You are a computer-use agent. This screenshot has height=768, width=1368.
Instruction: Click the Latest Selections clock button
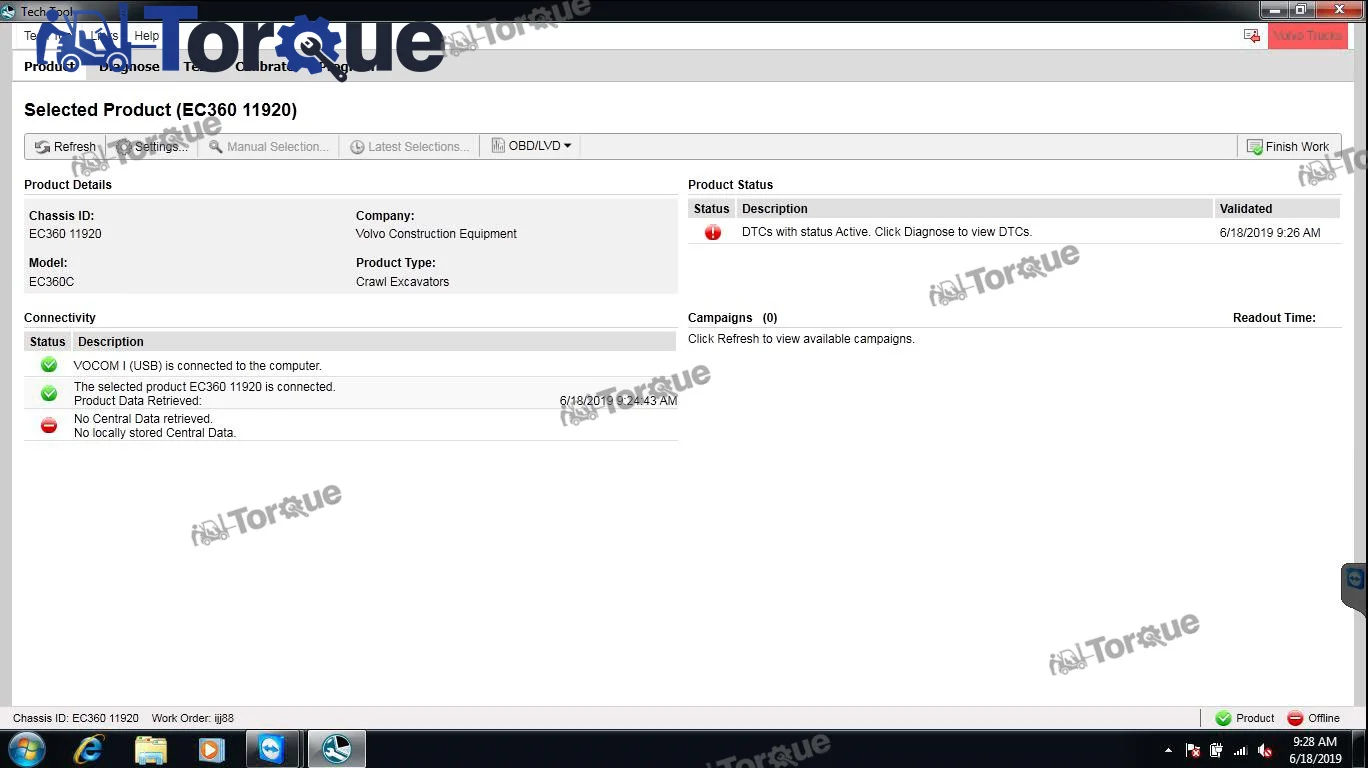(409, 146)
